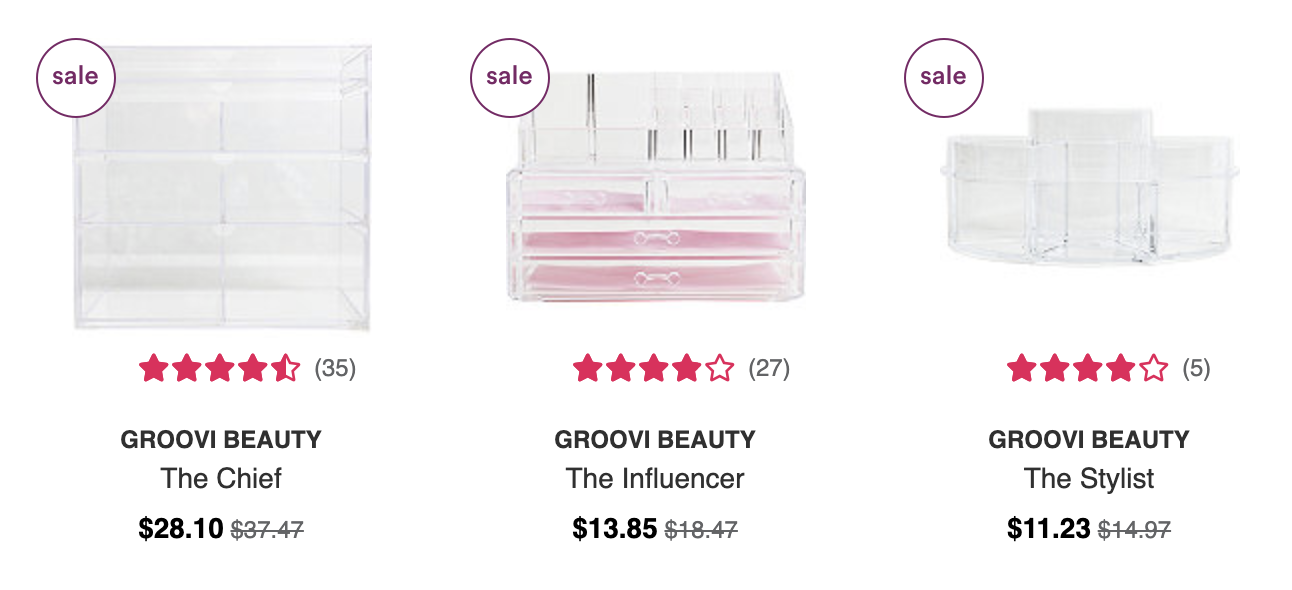Click Groovi Beauty brand above The Chief
Screen dimensions: 1292x590
221,440
